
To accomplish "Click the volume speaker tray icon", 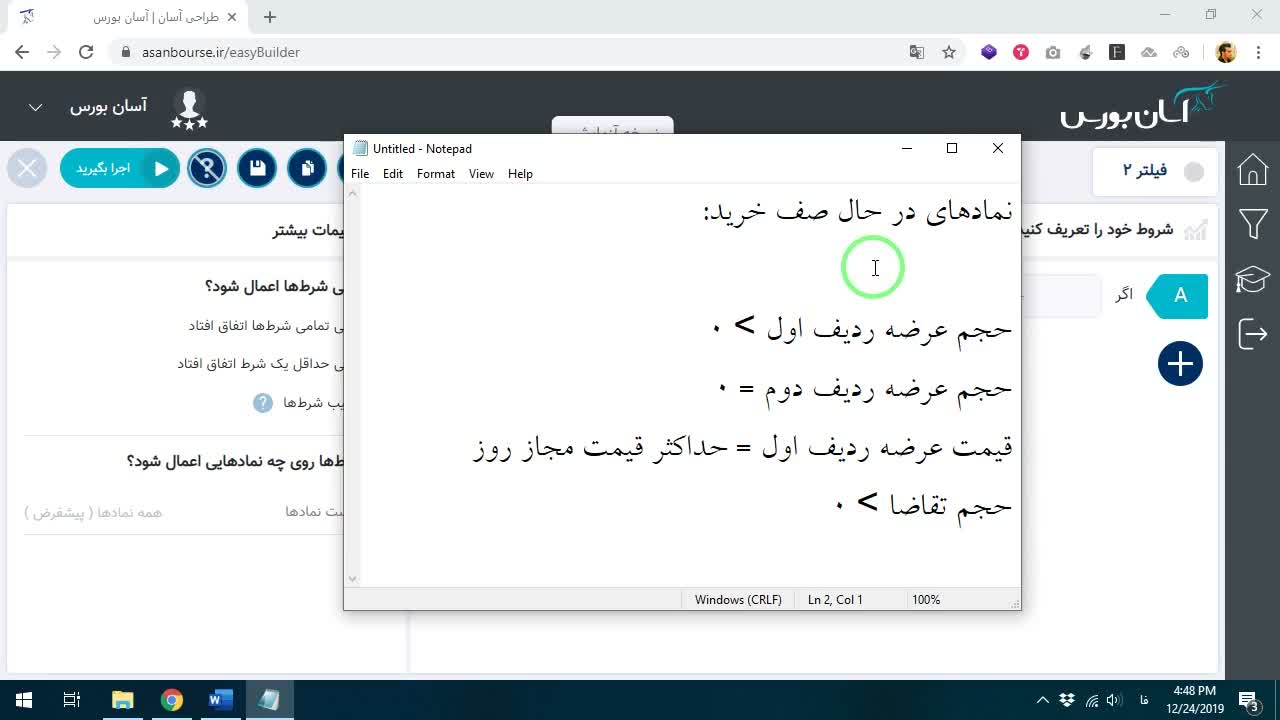I will coord(1114,700).
